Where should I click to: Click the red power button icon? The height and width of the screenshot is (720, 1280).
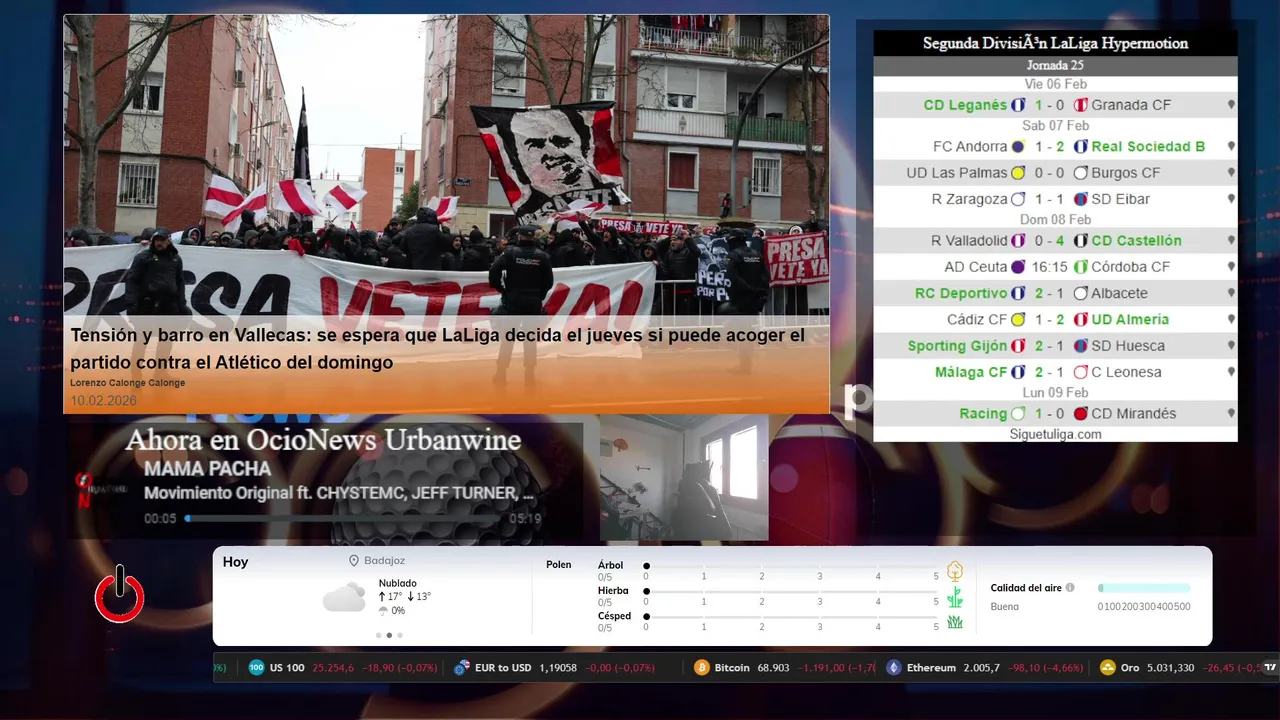pos(120,594)
